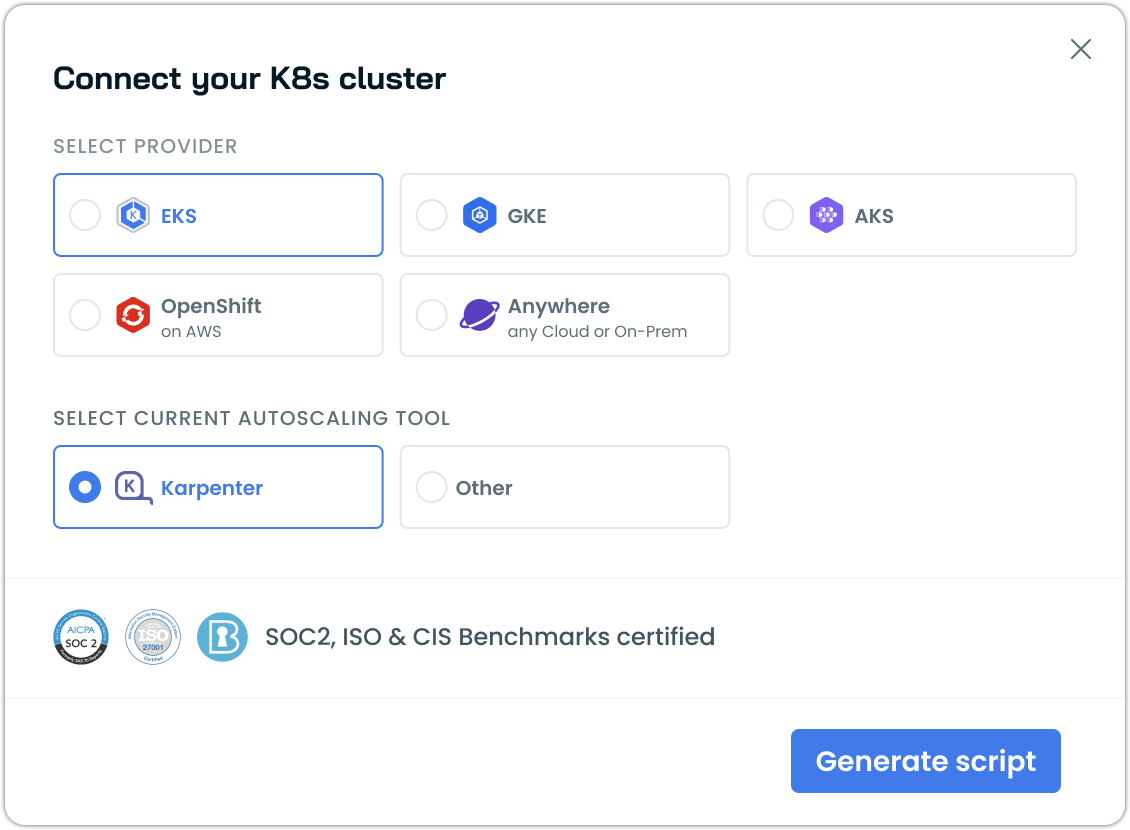Click the Anywhere planet icon
Screen dimensions: 1130x830
480,315
